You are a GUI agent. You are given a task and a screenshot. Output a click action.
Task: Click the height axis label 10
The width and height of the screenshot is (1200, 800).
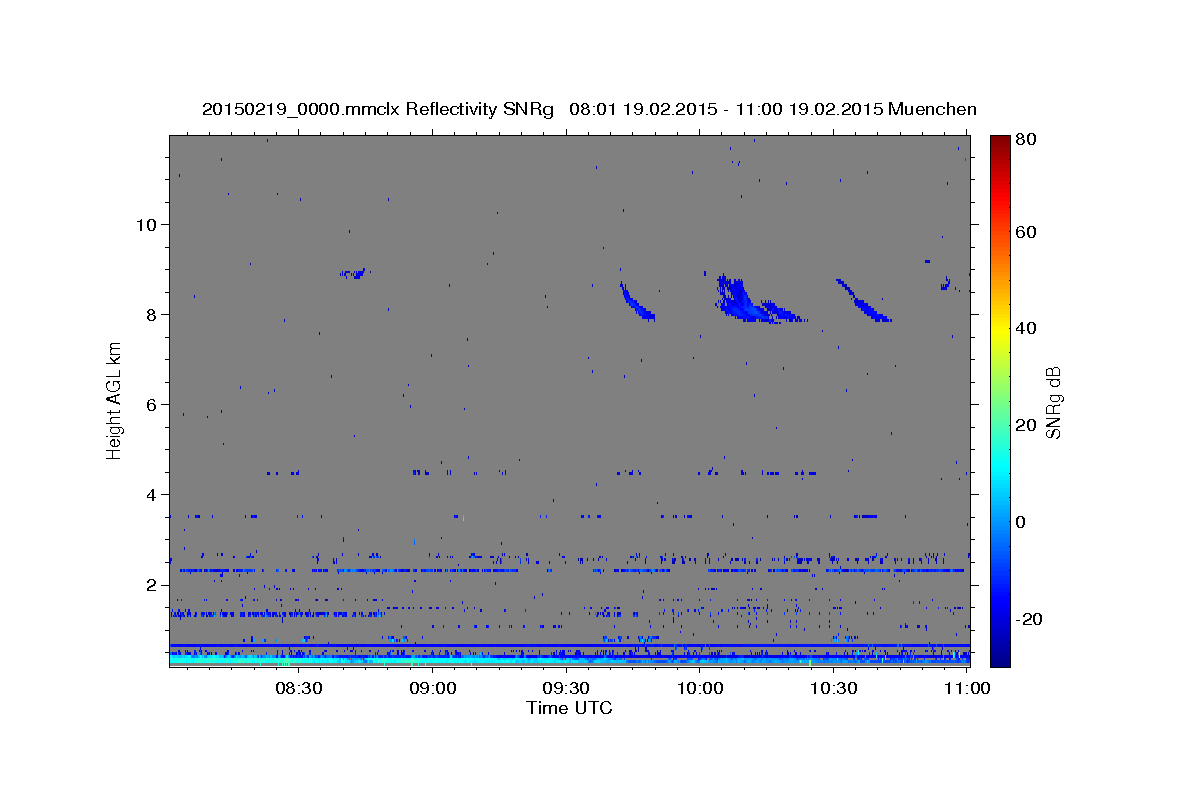[147, 224]
